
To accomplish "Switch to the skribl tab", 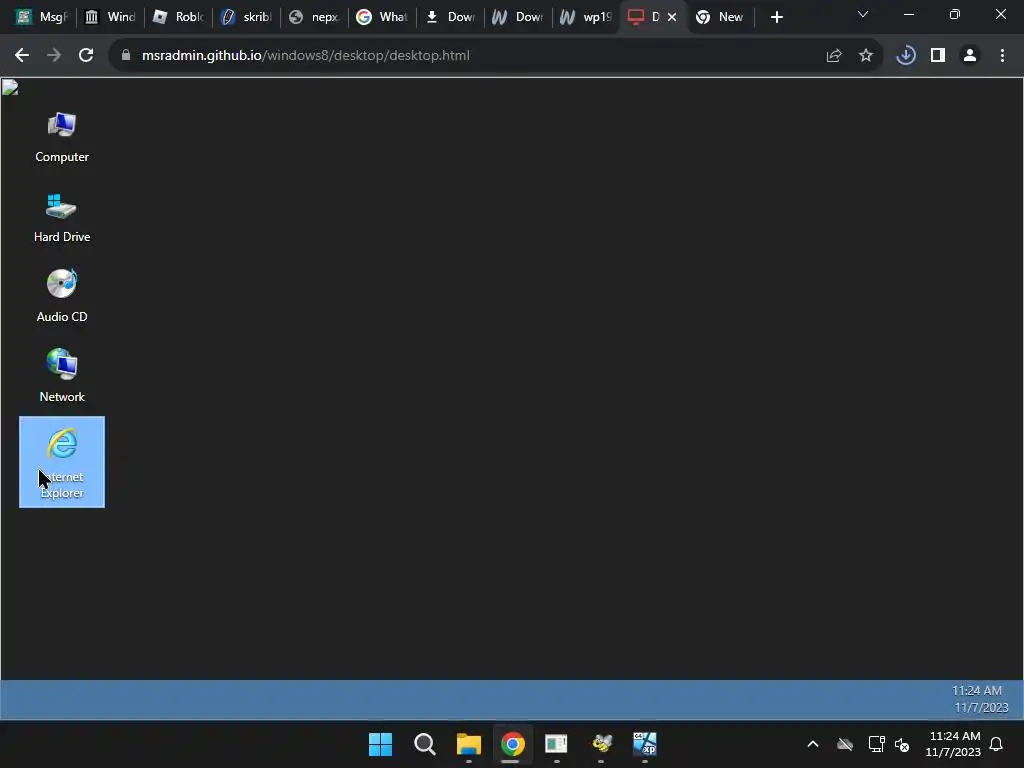I will click(246, 17).
